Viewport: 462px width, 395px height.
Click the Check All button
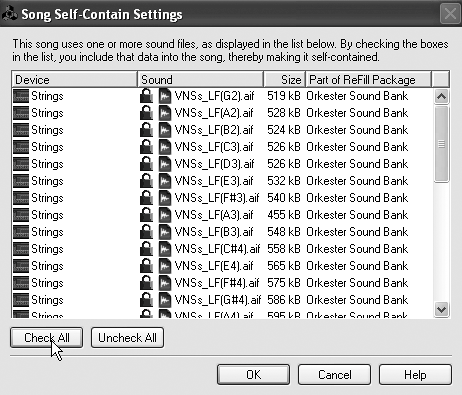coord(47,338)
